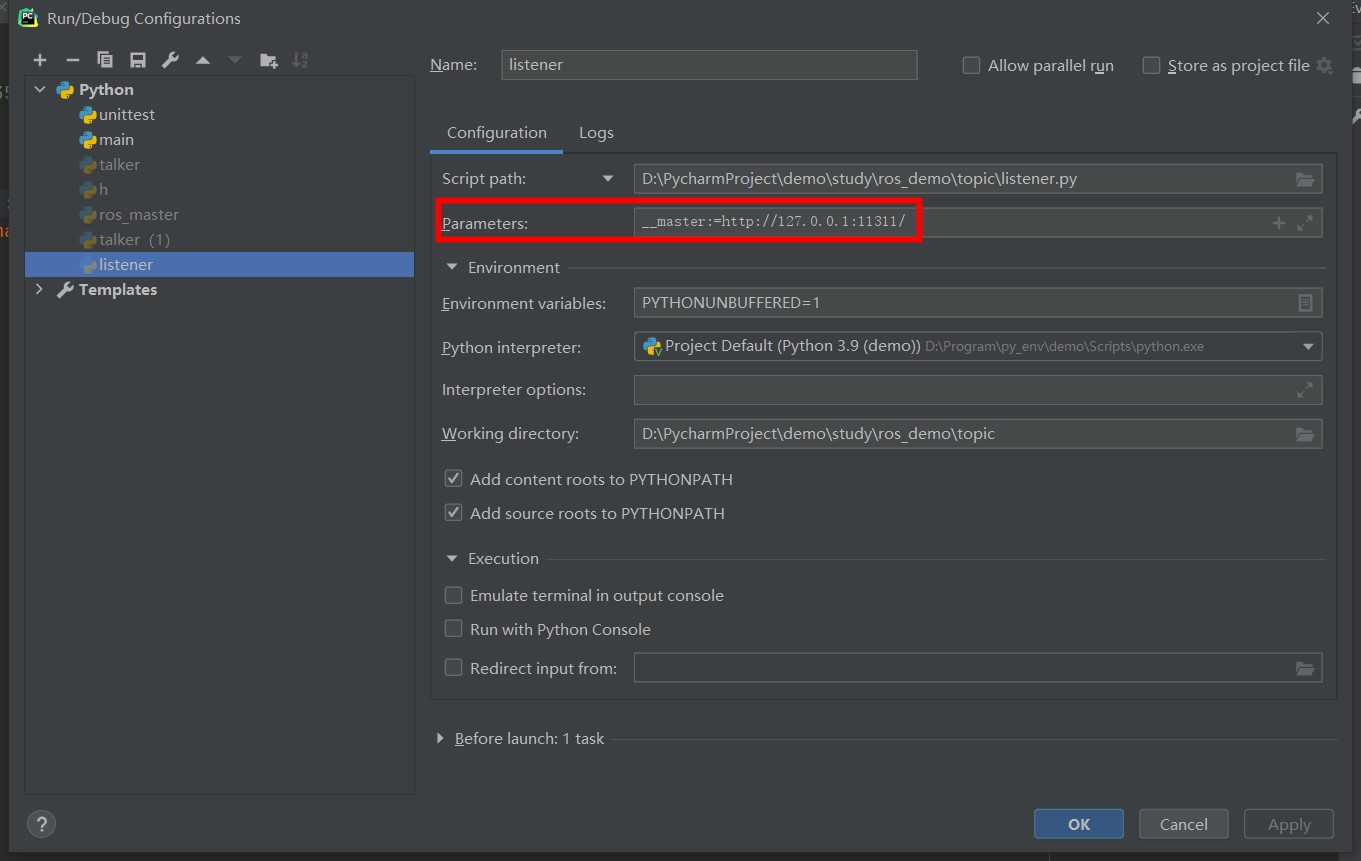Image resolution: width=1361 pixels, height=861 pixels.
Task: Click the Copy Configuration icon
Action: (105, 61)
